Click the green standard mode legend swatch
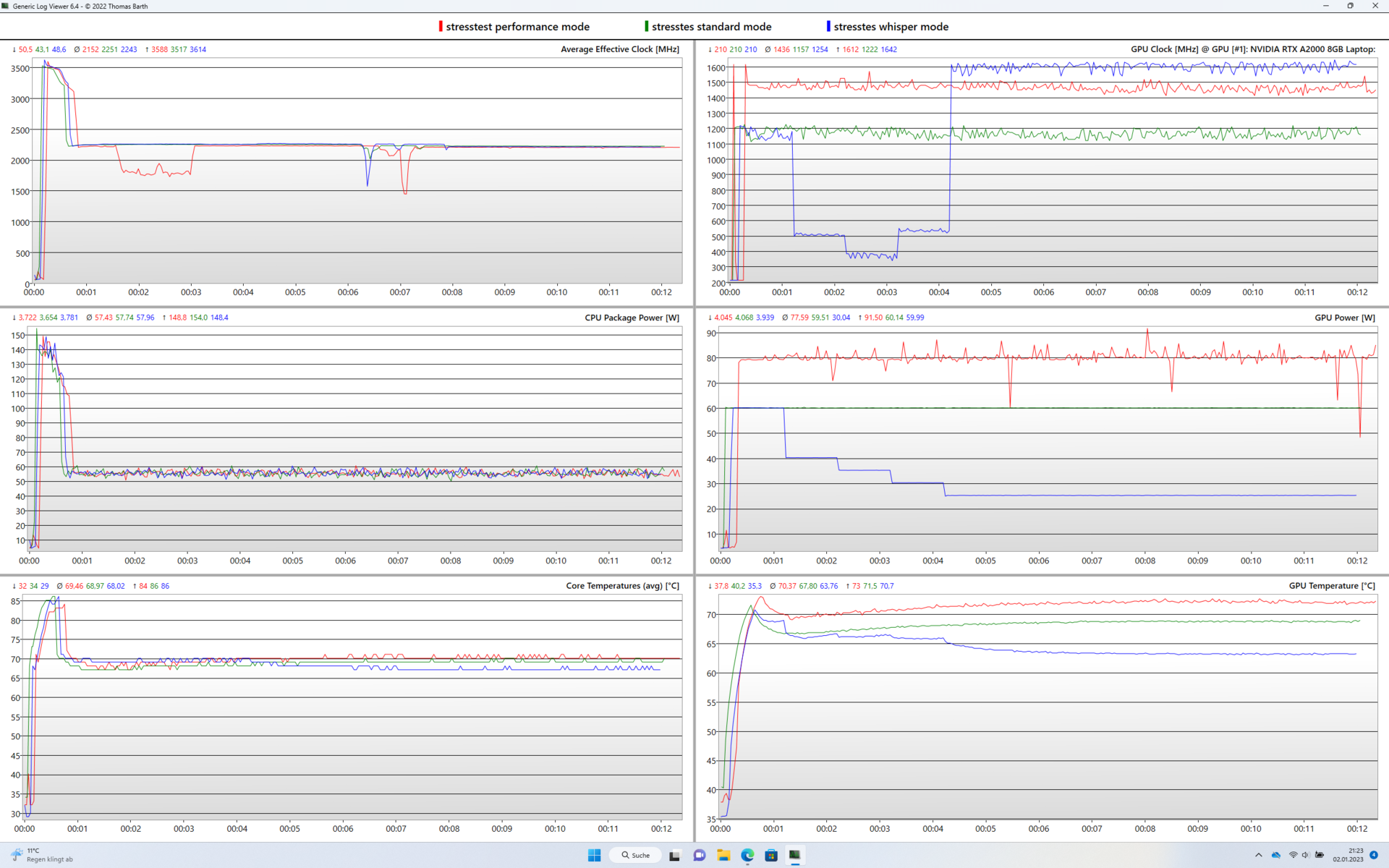 (x=646, y=27)
